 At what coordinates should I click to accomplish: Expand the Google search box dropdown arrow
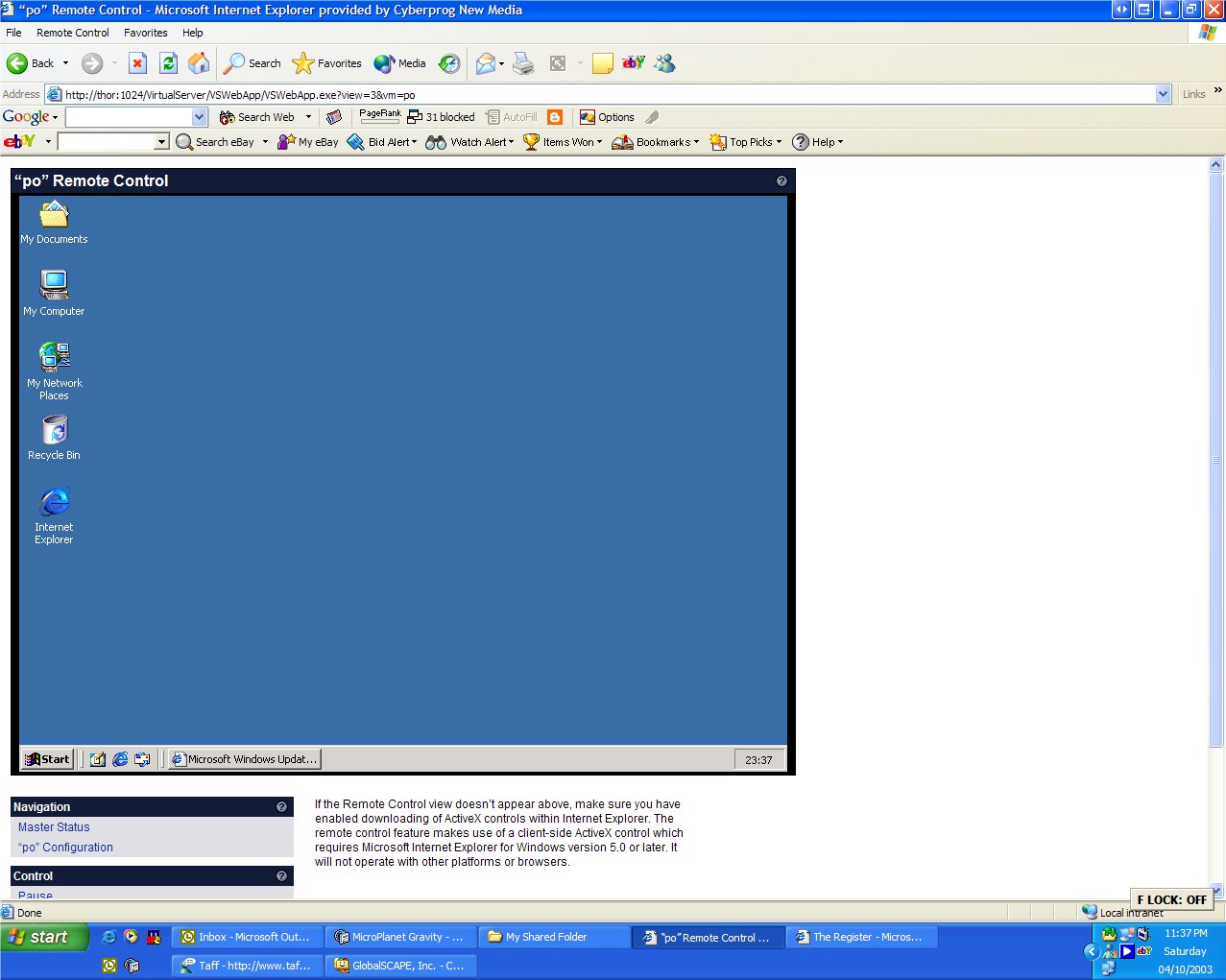pos(200,117)
